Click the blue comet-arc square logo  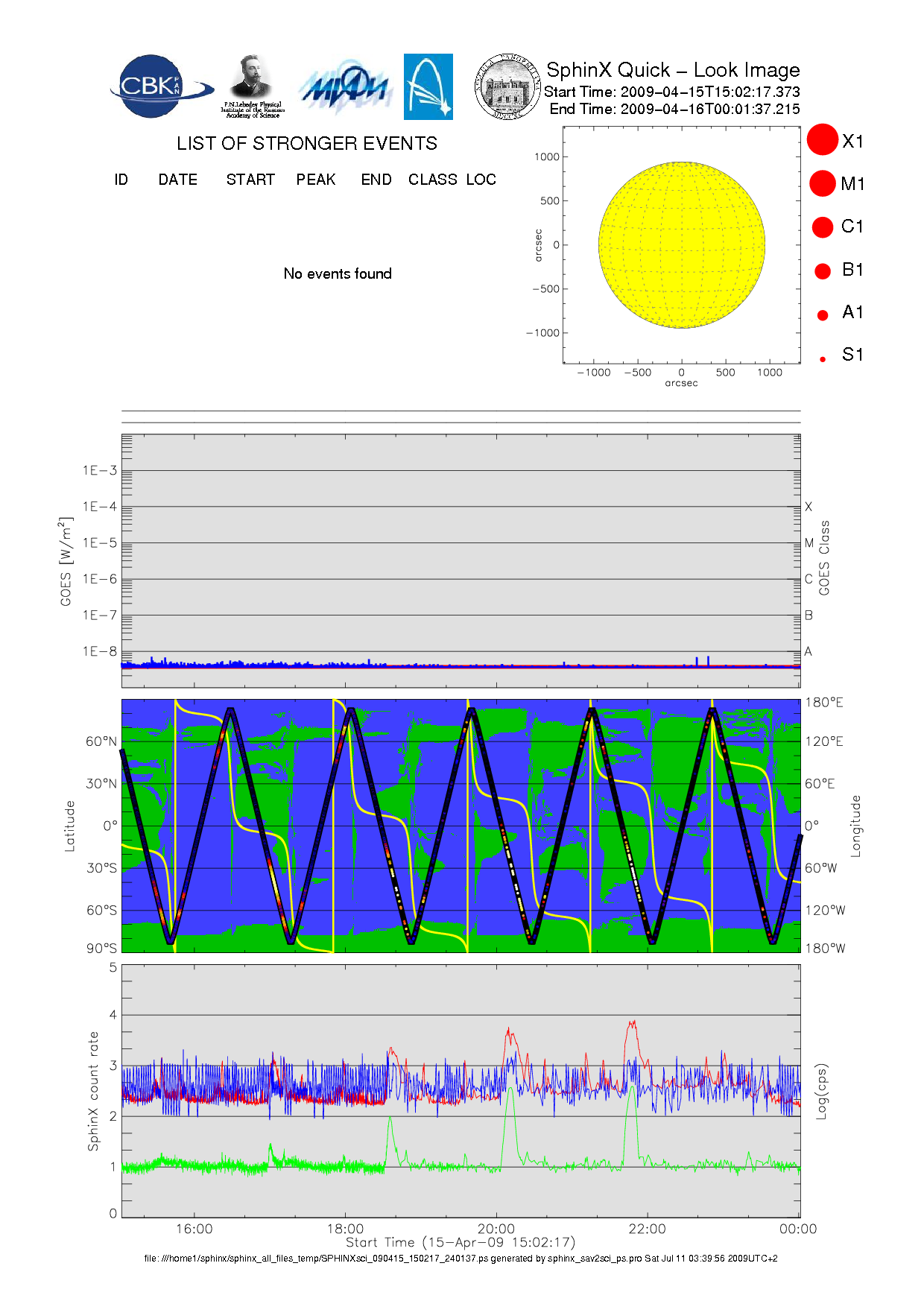coord(428,86)
